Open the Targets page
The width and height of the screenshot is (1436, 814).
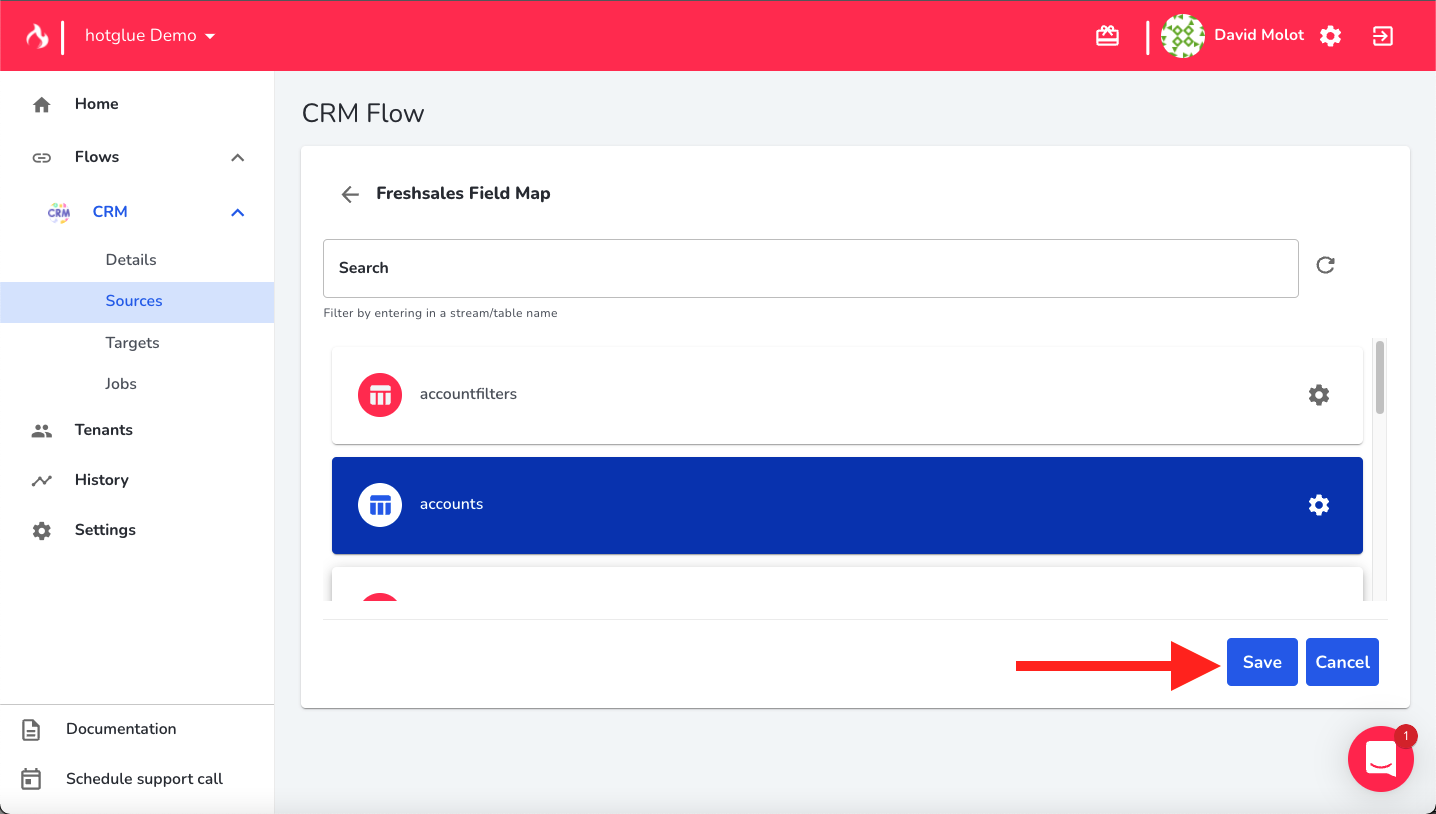point(132,343)
